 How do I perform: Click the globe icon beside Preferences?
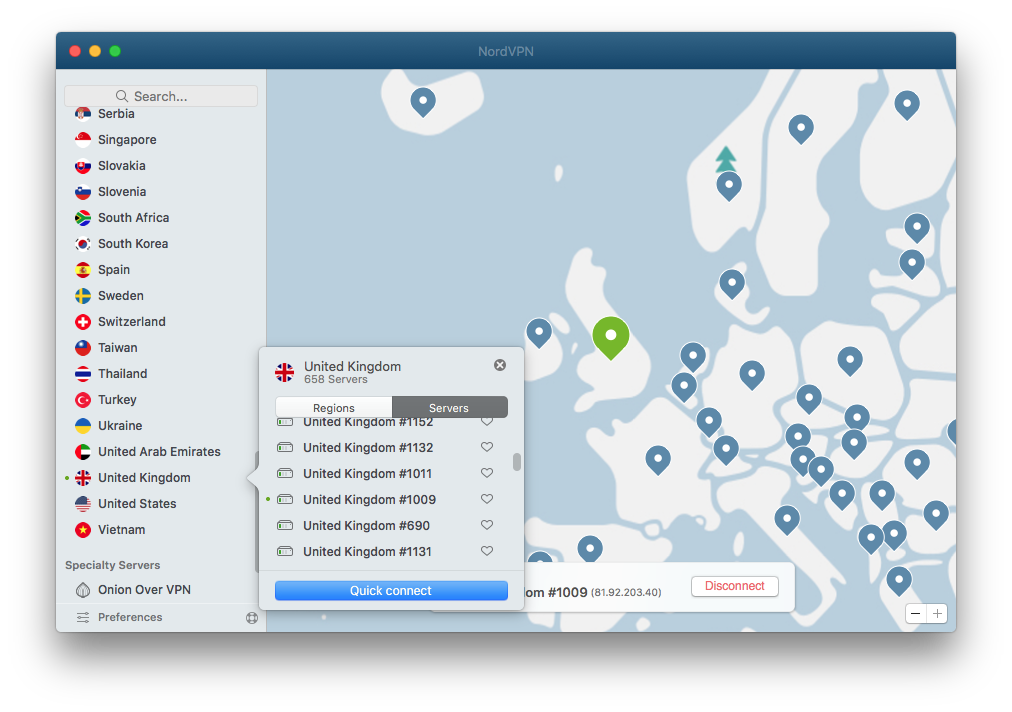252,618
